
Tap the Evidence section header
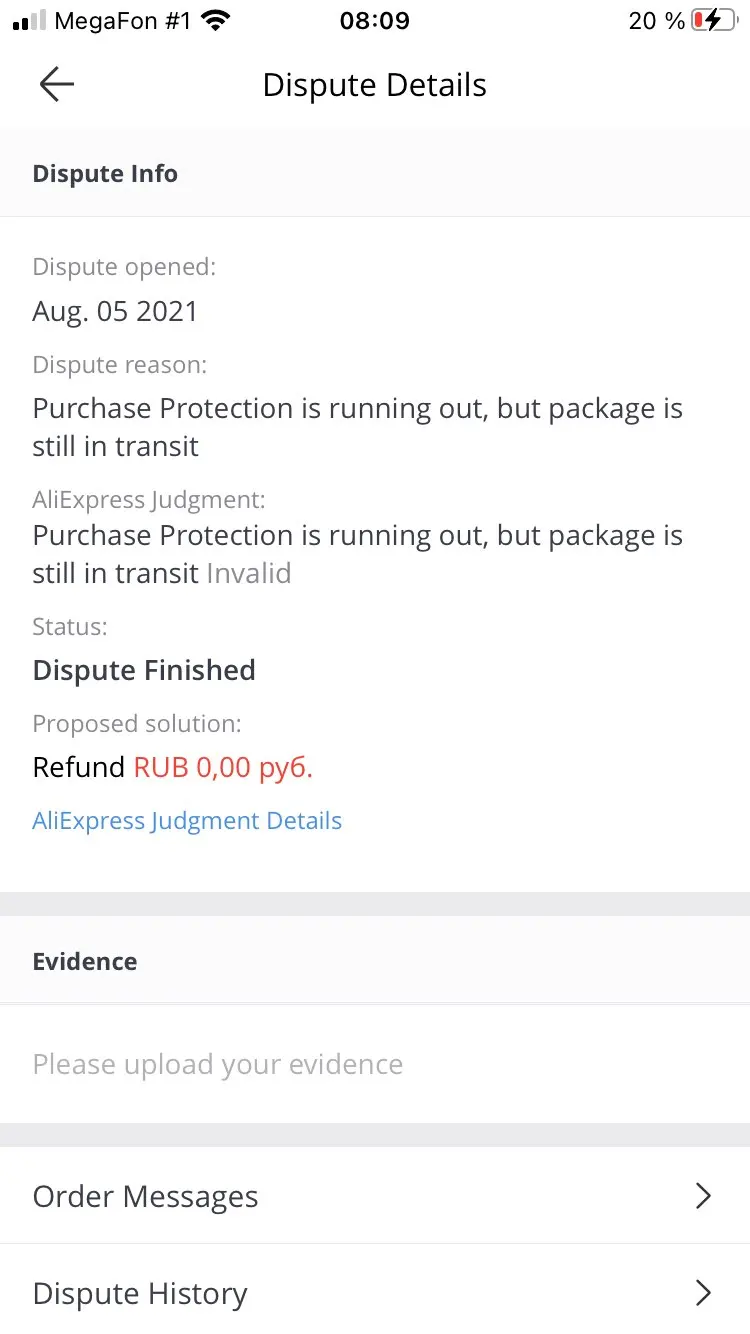tap(85, 961)
